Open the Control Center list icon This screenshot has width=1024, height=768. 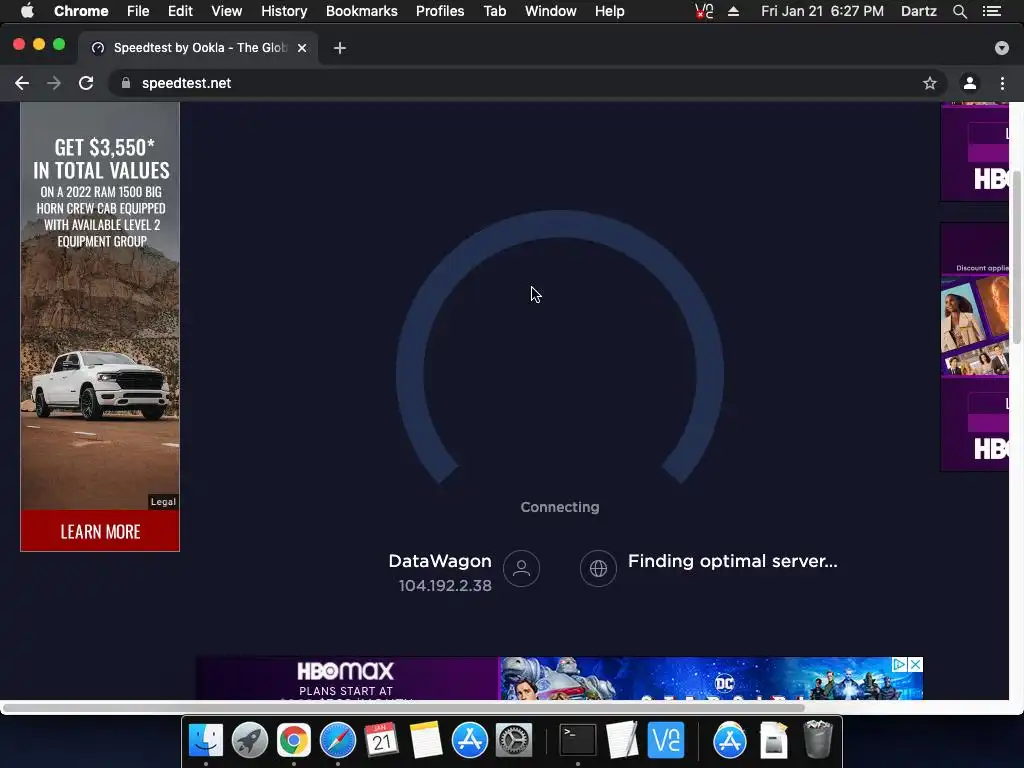tap(992, 11)
